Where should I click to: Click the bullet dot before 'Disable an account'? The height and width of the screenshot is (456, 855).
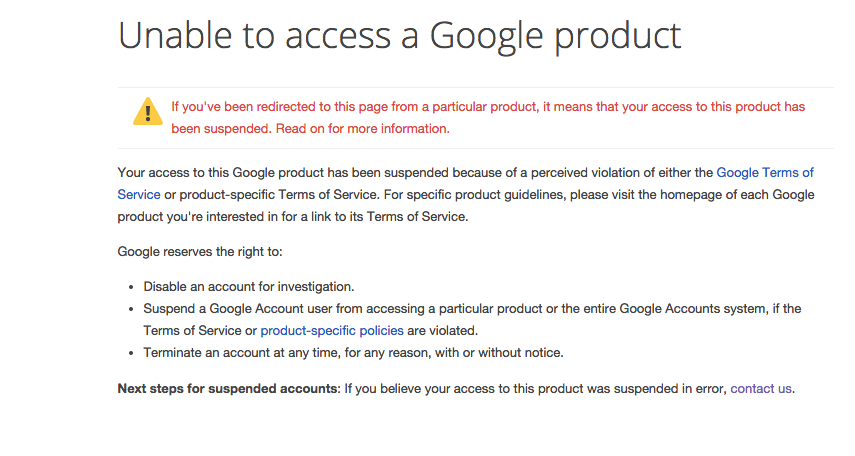(x=131, y=287)
